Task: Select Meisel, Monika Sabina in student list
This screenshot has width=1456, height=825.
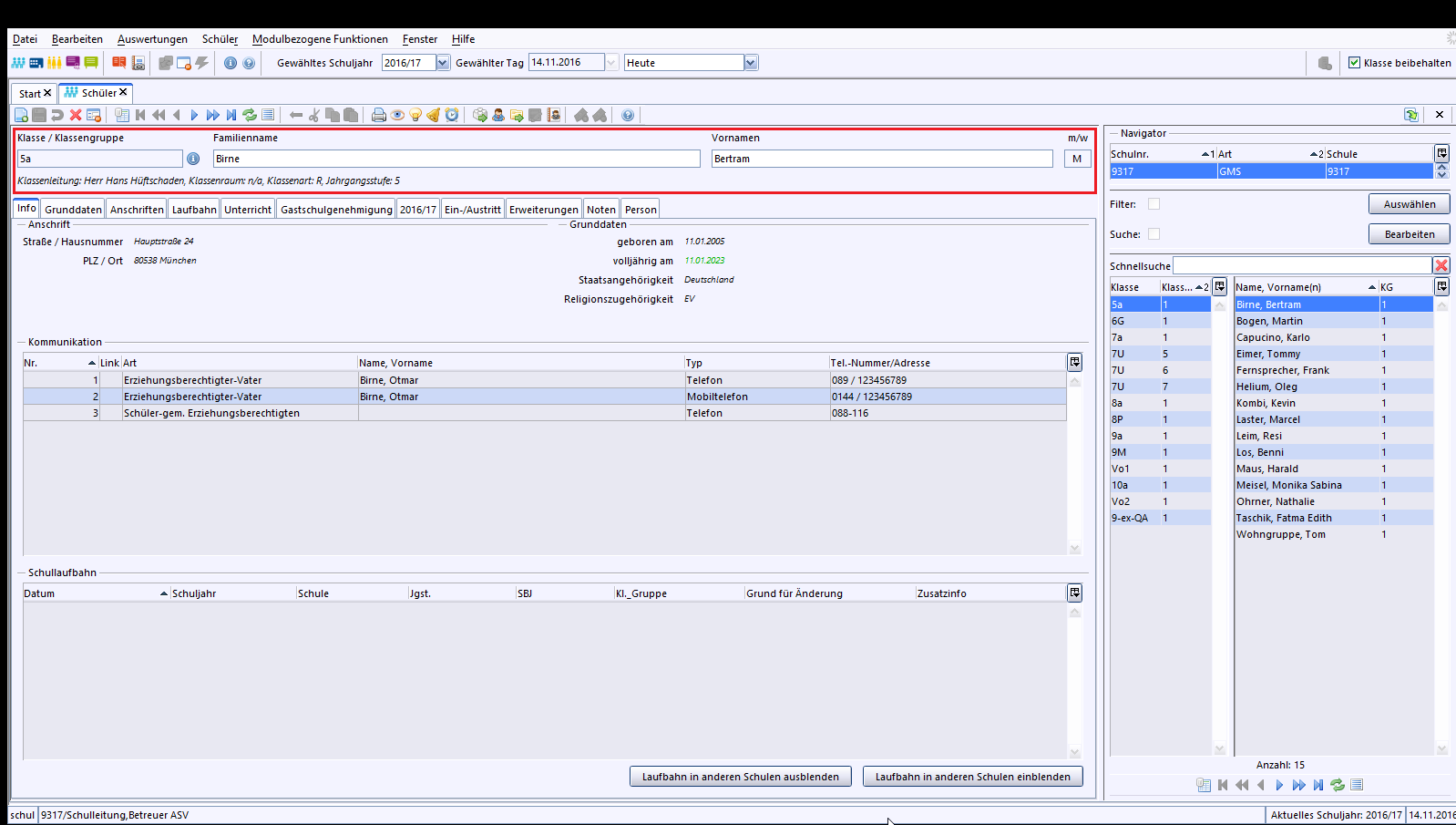Action: coord(1334,485)
